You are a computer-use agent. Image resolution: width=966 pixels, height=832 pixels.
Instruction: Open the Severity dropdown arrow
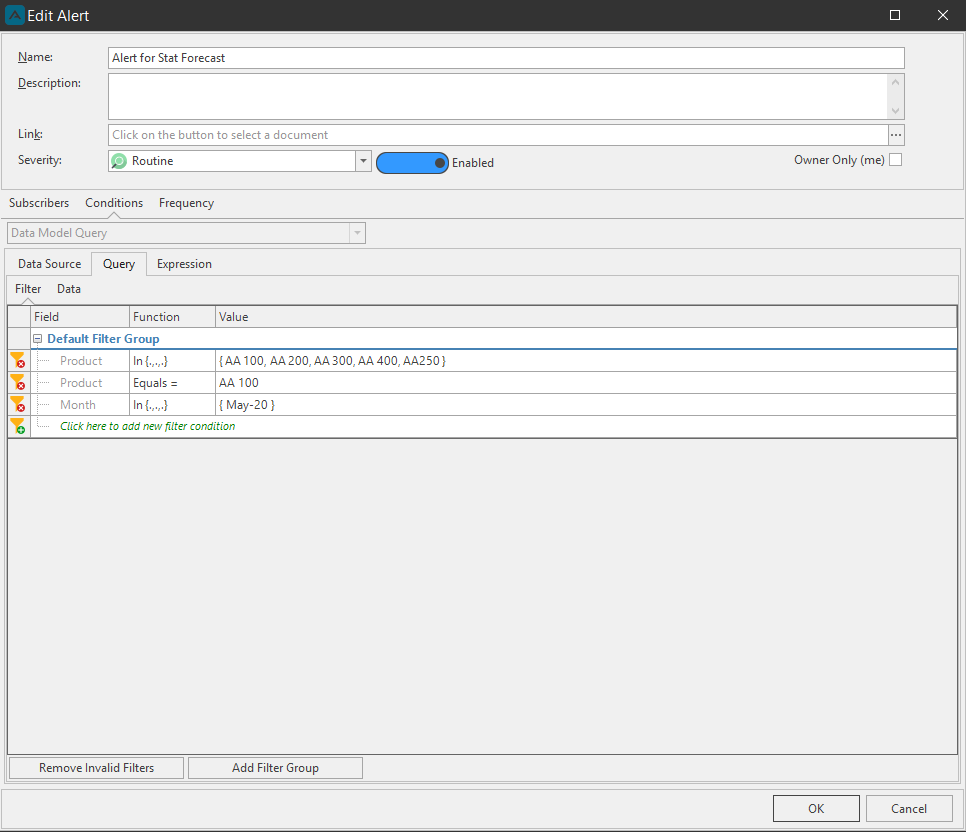(363, 161)
